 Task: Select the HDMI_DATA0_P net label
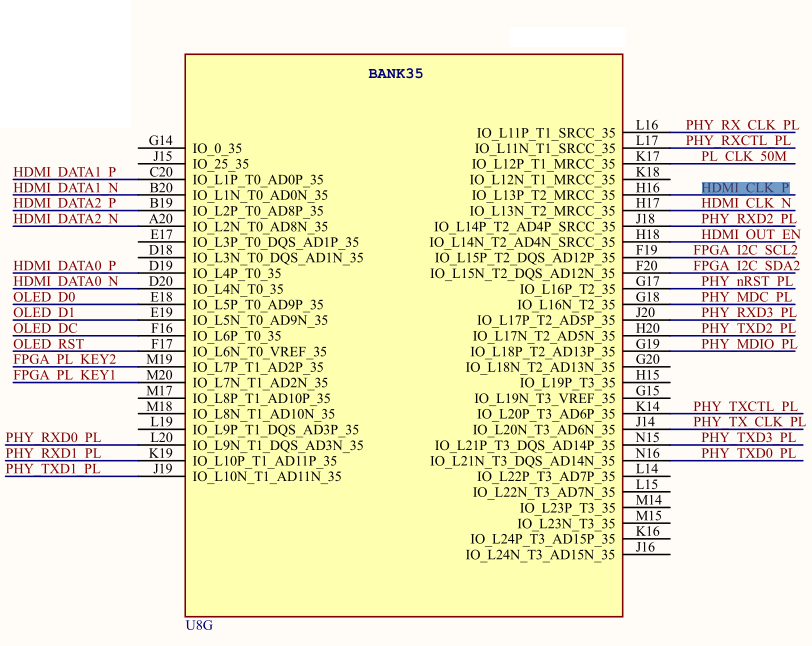click(x=65, y=266)
